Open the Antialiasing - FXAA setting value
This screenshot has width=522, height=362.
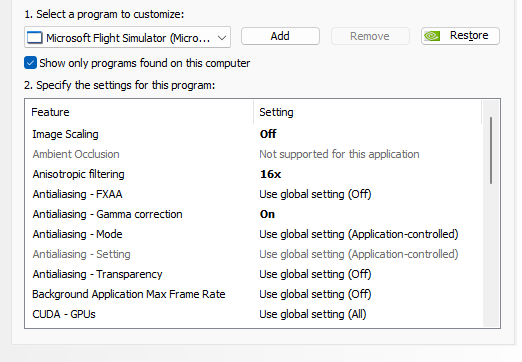tap(315, 194)
